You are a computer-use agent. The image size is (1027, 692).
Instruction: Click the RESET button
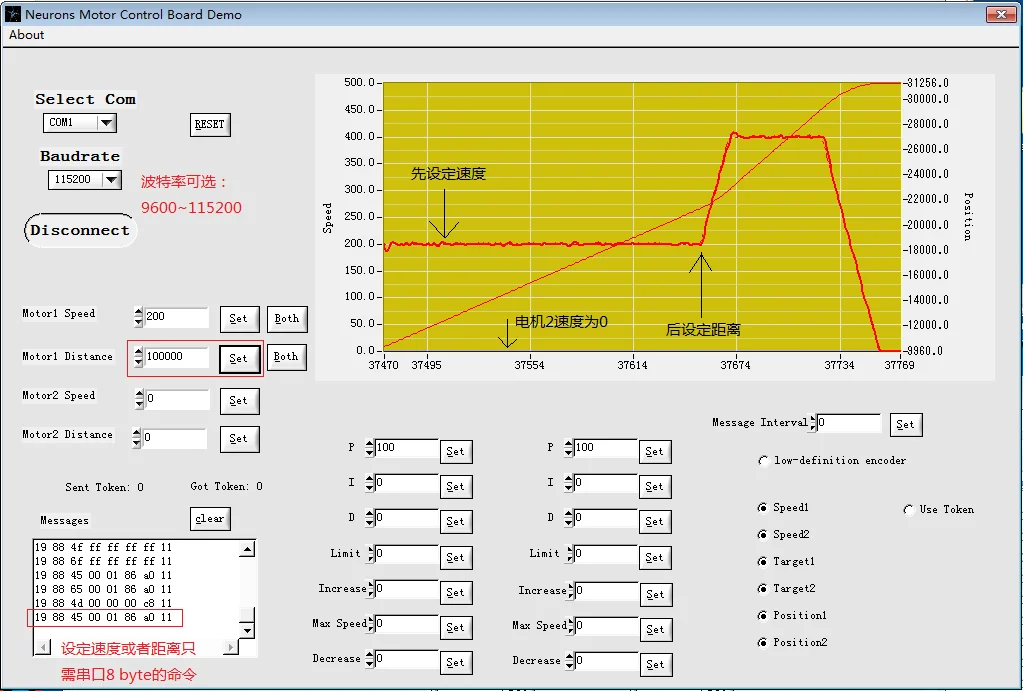(x=210, y=124)
